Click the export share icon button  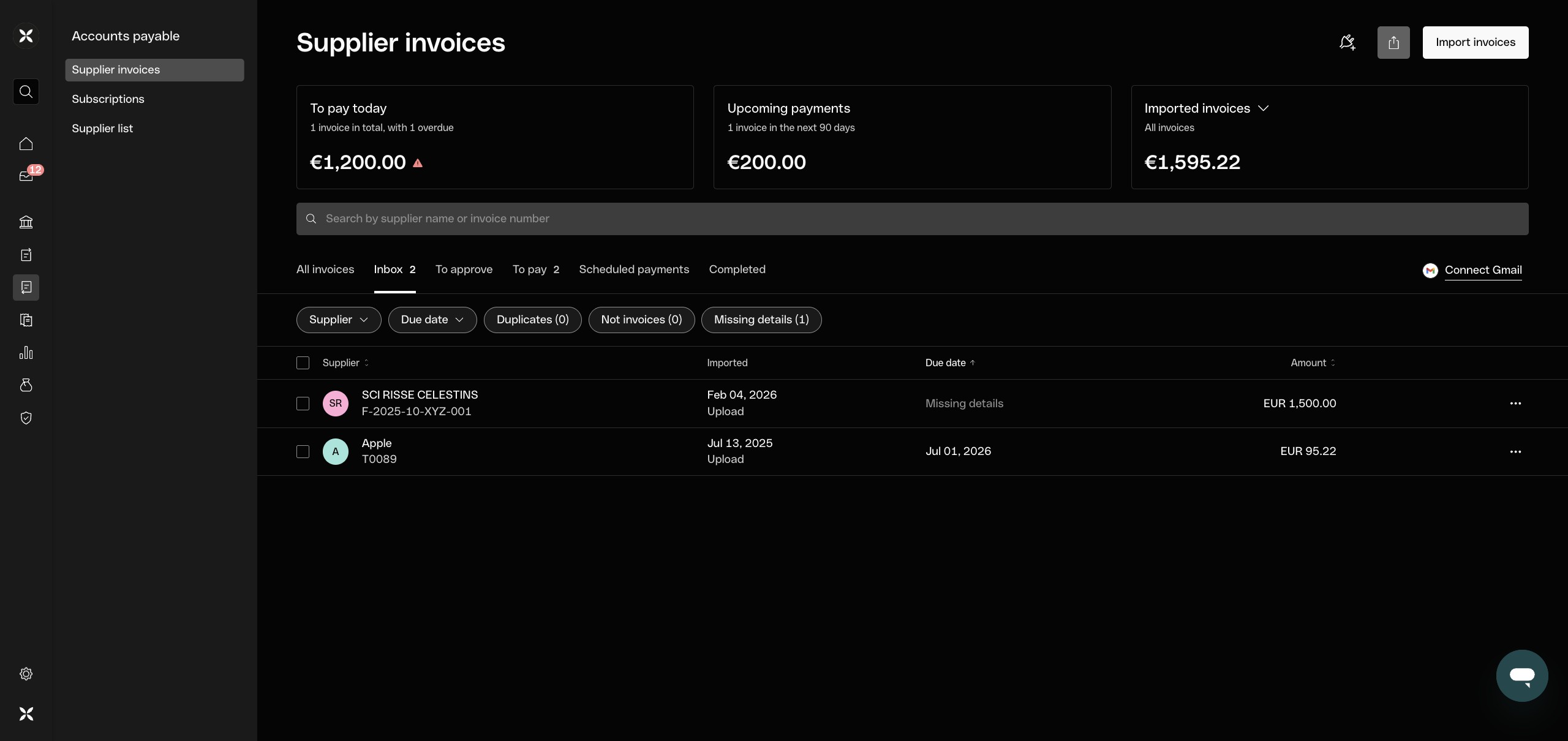[1393, 42]
